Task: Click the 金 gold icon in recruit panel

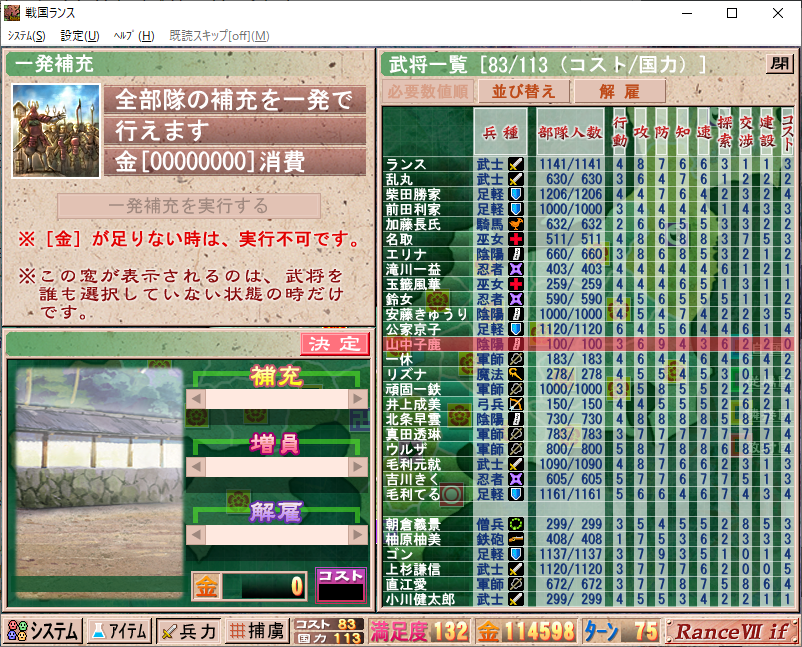Action: (207, 586)
